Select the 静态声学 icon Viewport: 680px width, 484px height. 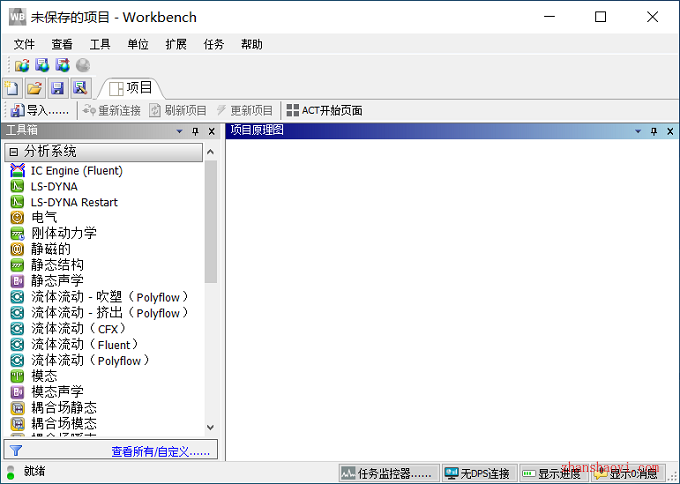17,281
